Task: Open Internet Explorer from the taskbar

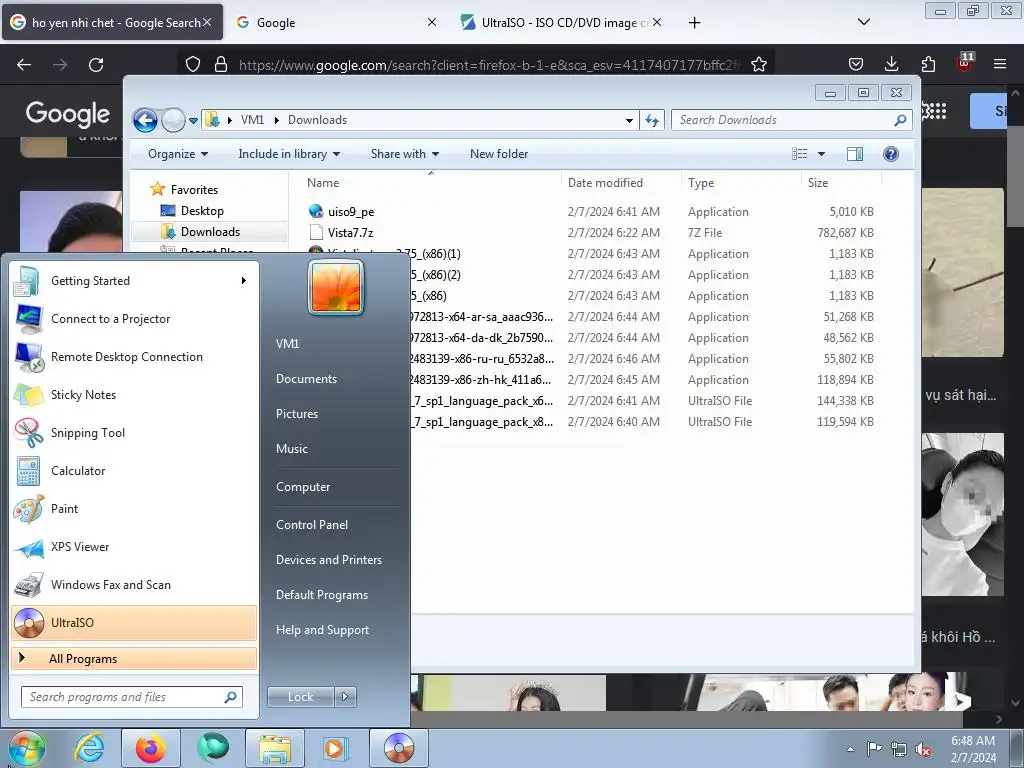Action: (89, 748)
